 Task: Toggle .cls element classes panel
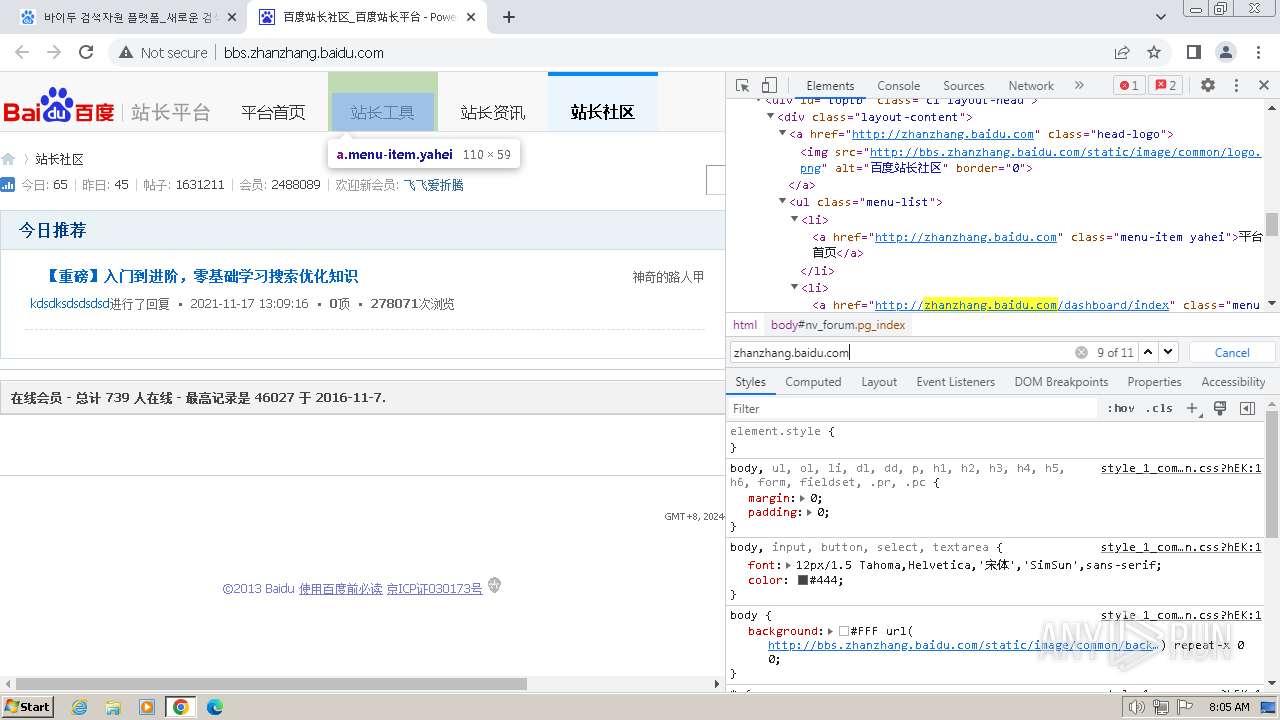point(1159,408)
